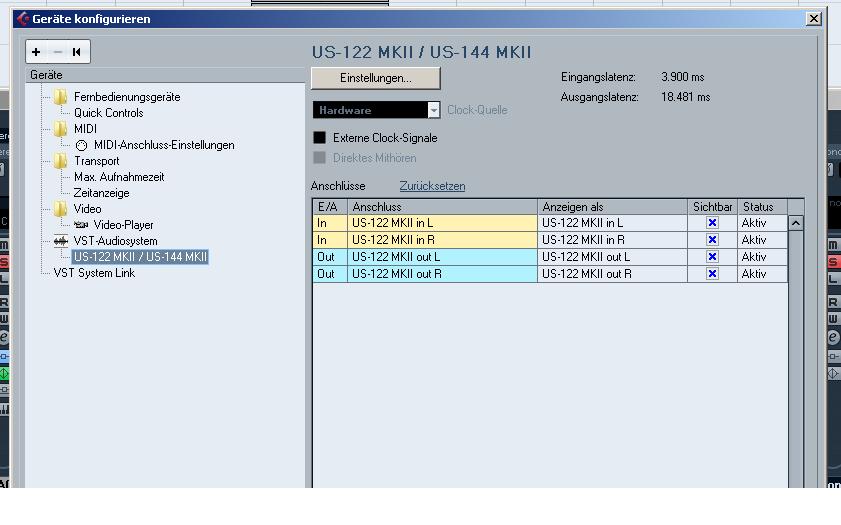Click the minus remove device button
The height and width of the screenshot is (525, 841).
(x=57, y=52)
